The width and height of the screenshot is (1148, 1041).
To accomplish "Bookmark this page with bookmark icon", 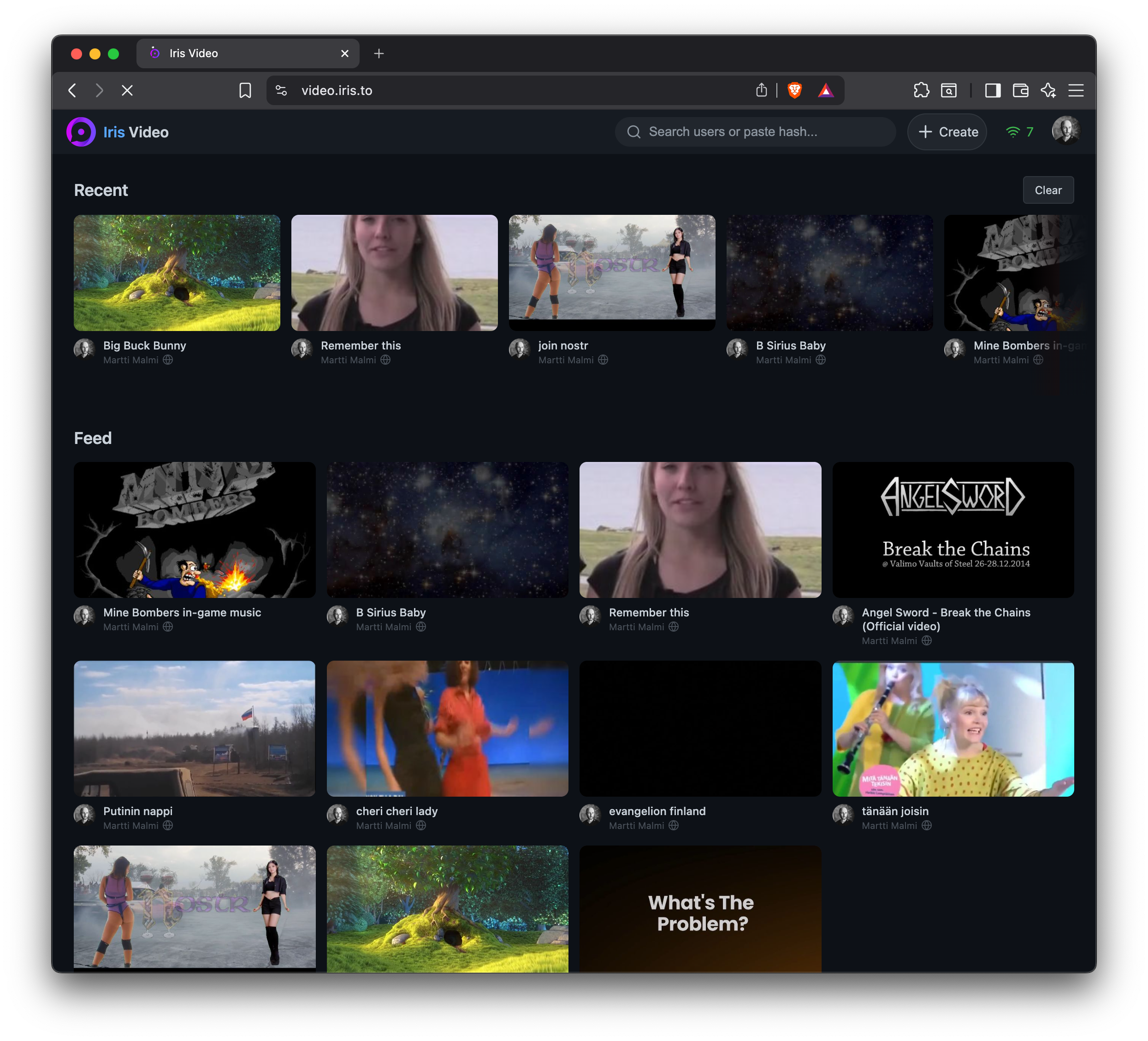I will [x=245, y=90].
